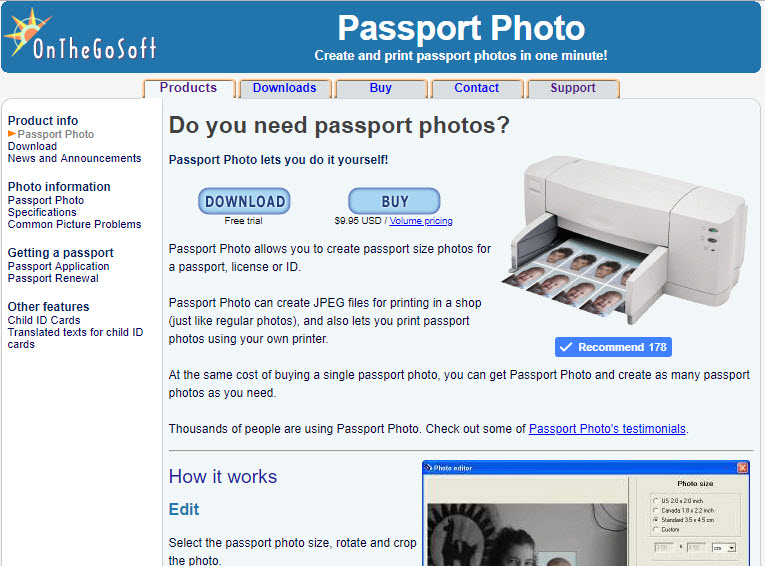Open the Support tab
Screen dimensions: 765x566
(x=573, y=88)
